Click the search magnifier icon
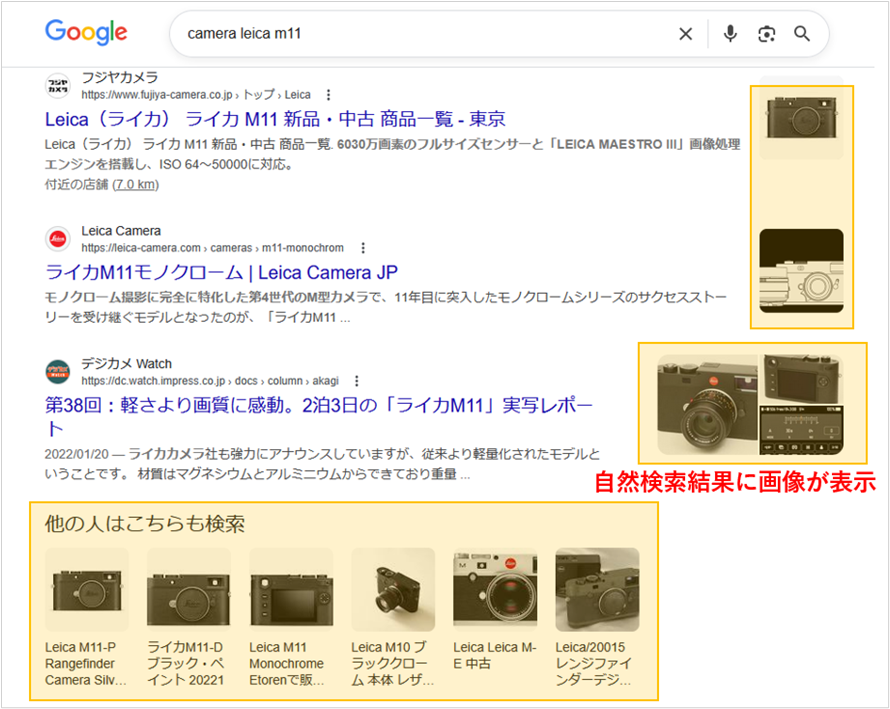The image size is (890, 709). [801, 33]
